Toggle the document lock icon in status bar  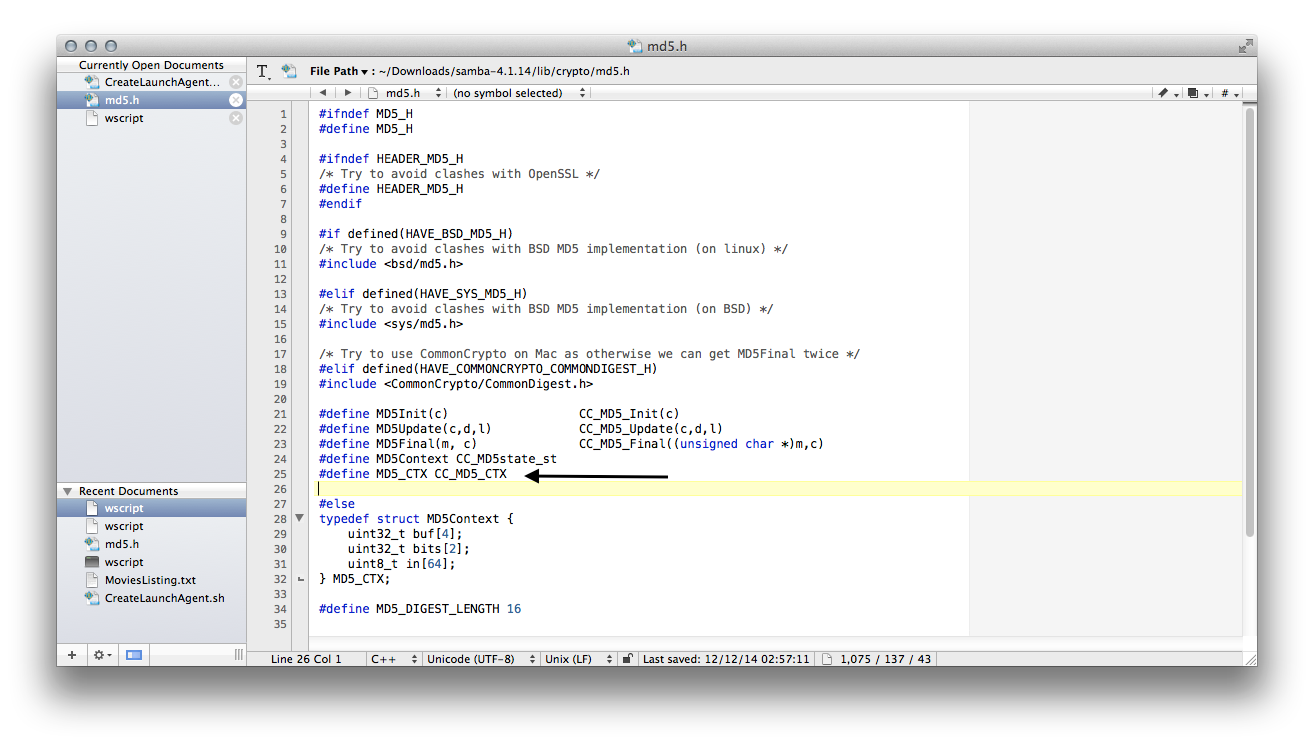coord(627,659)
